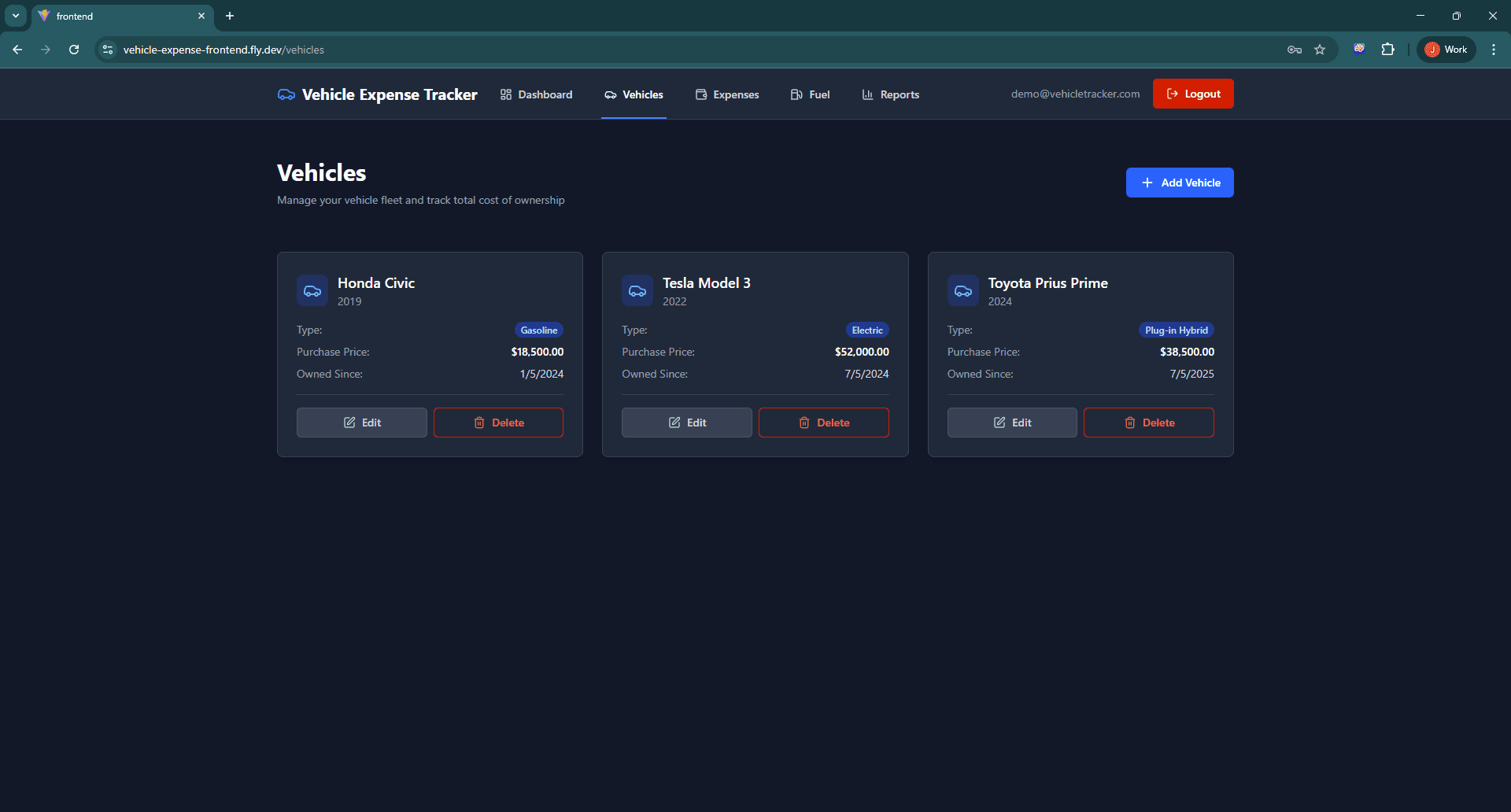Click the Add Vehicle button
Viewport: 1511px width, 812px height.
click(x=1179, y=182)
